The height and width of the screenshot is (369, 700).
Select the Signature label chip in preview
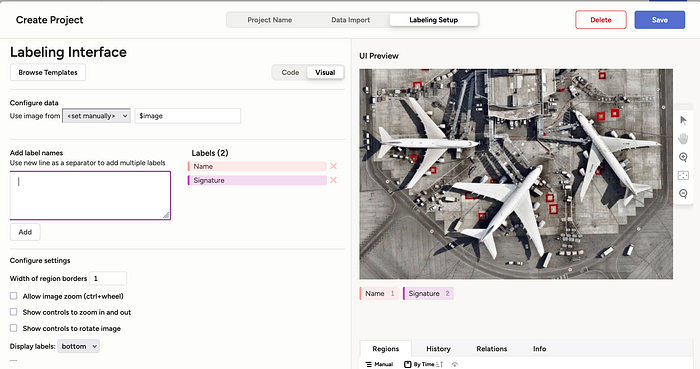tap(428, 294)
